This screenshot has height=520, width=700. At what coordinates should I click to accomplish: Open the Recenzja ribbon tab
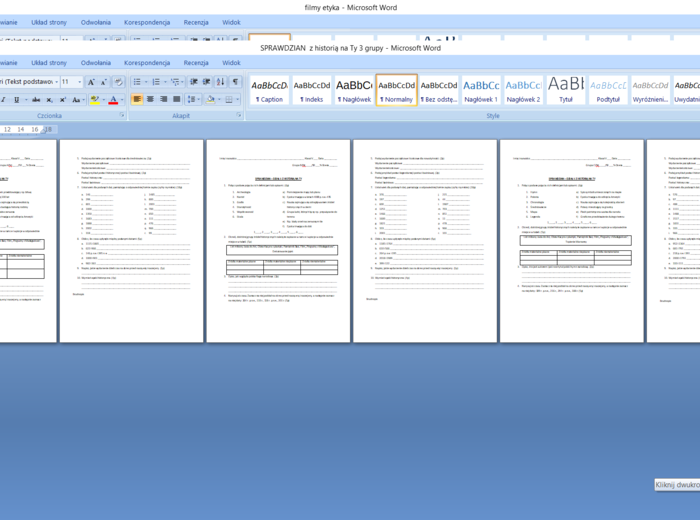[x=196, y=62]
